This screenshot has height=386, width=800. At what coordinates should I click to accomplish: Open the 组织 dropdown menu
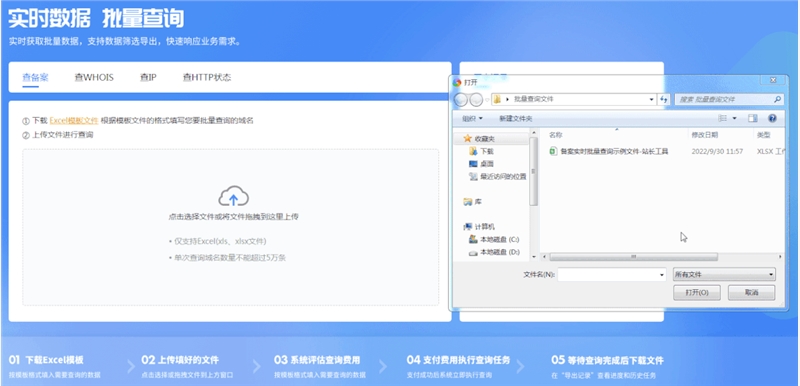point(472,118)
